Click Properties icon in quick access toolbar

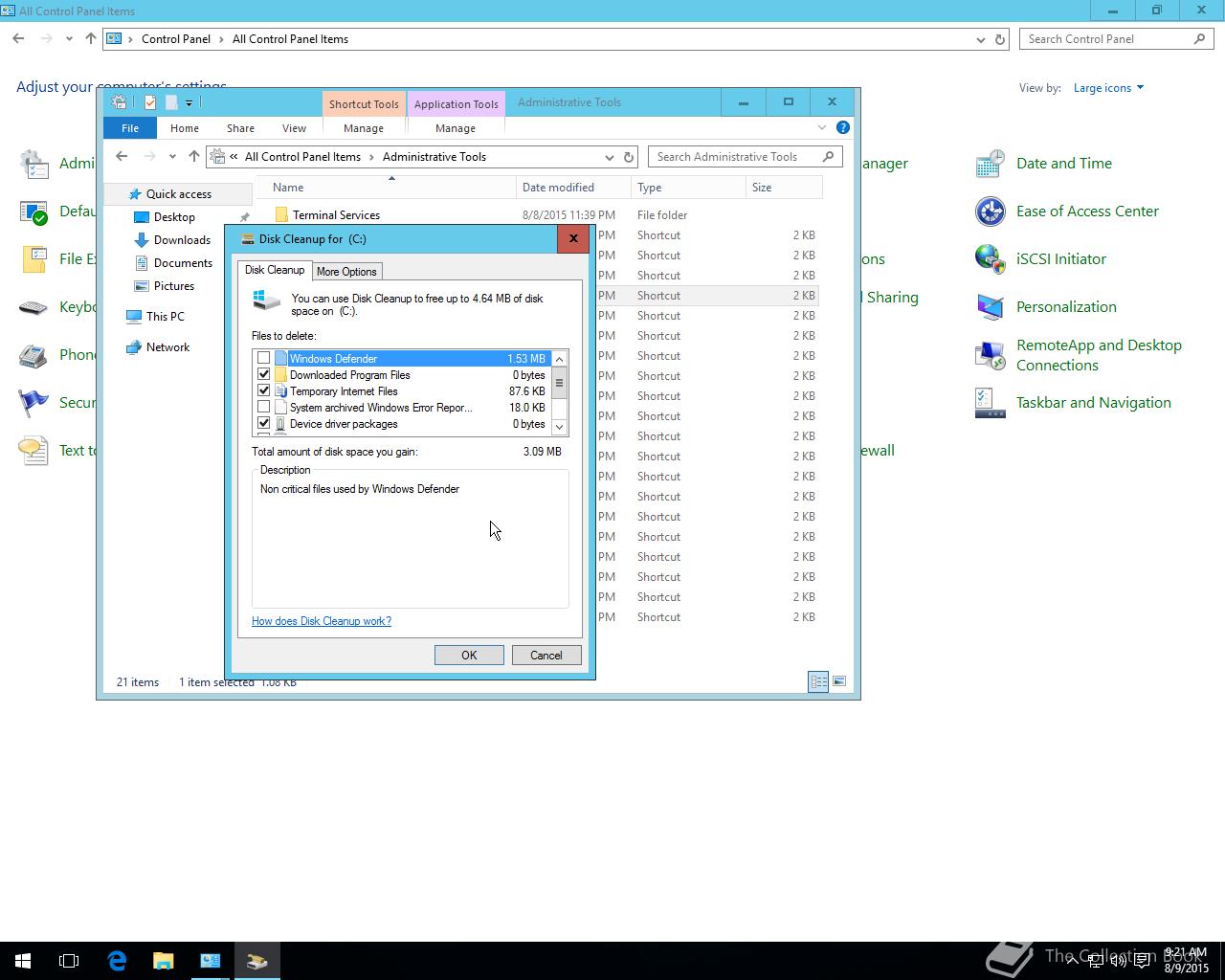click(150, 102)
